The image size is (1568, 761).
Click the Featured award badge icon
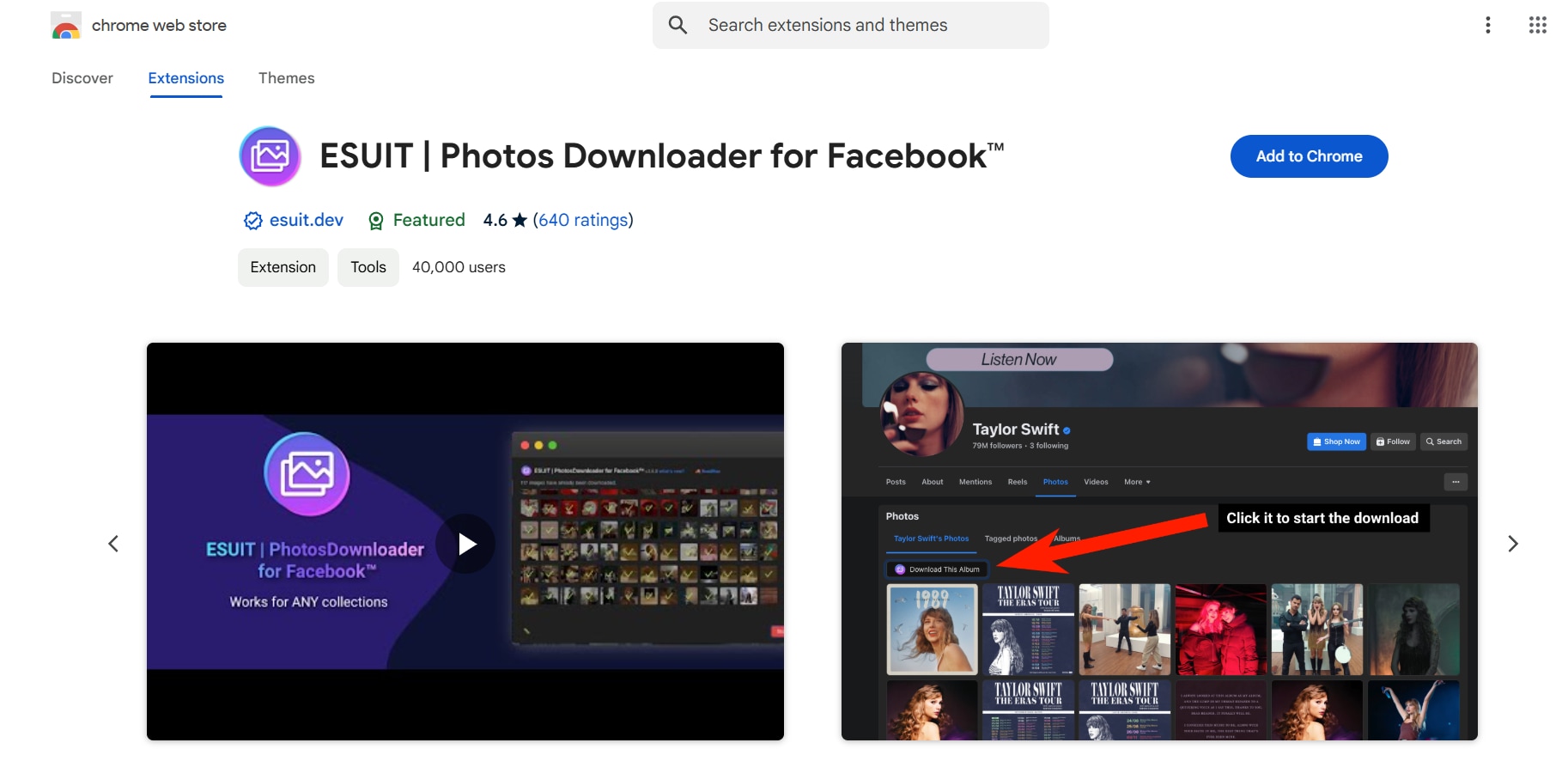[375, 221]
